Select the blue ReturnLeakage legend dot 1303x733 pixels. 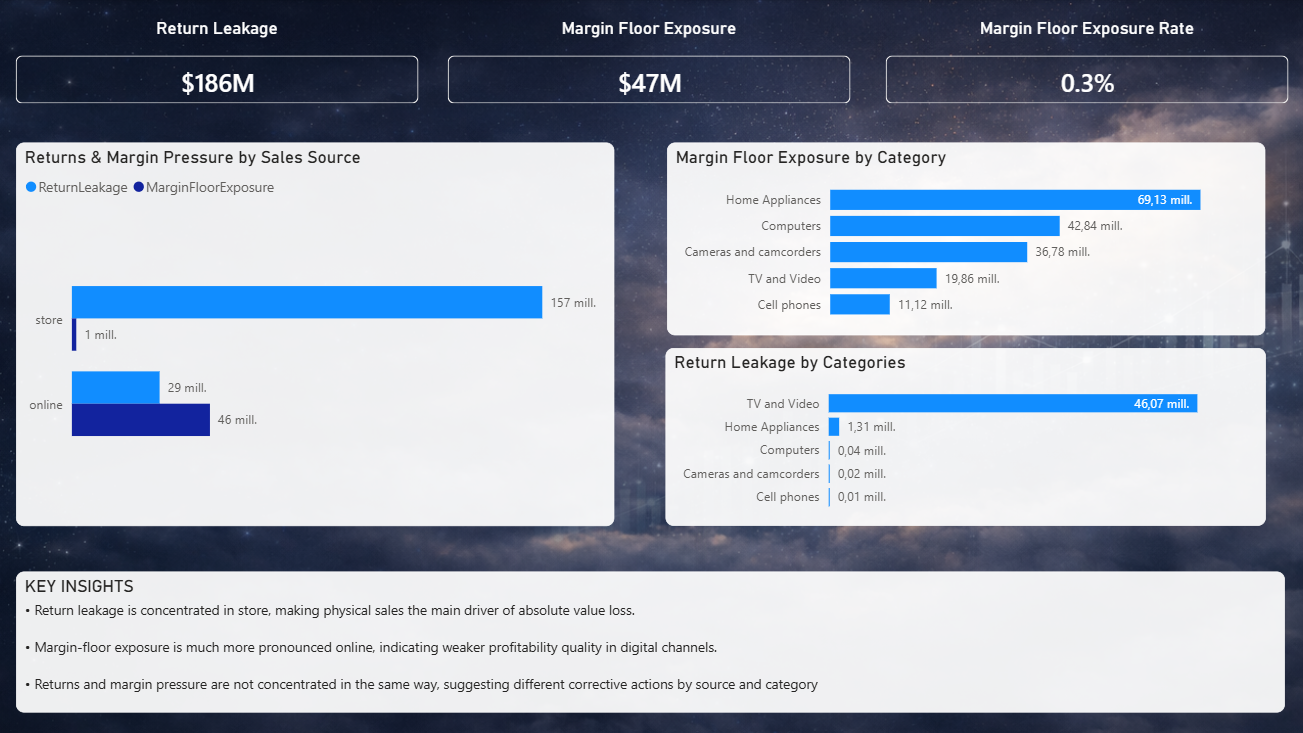[x=28, y=187]
